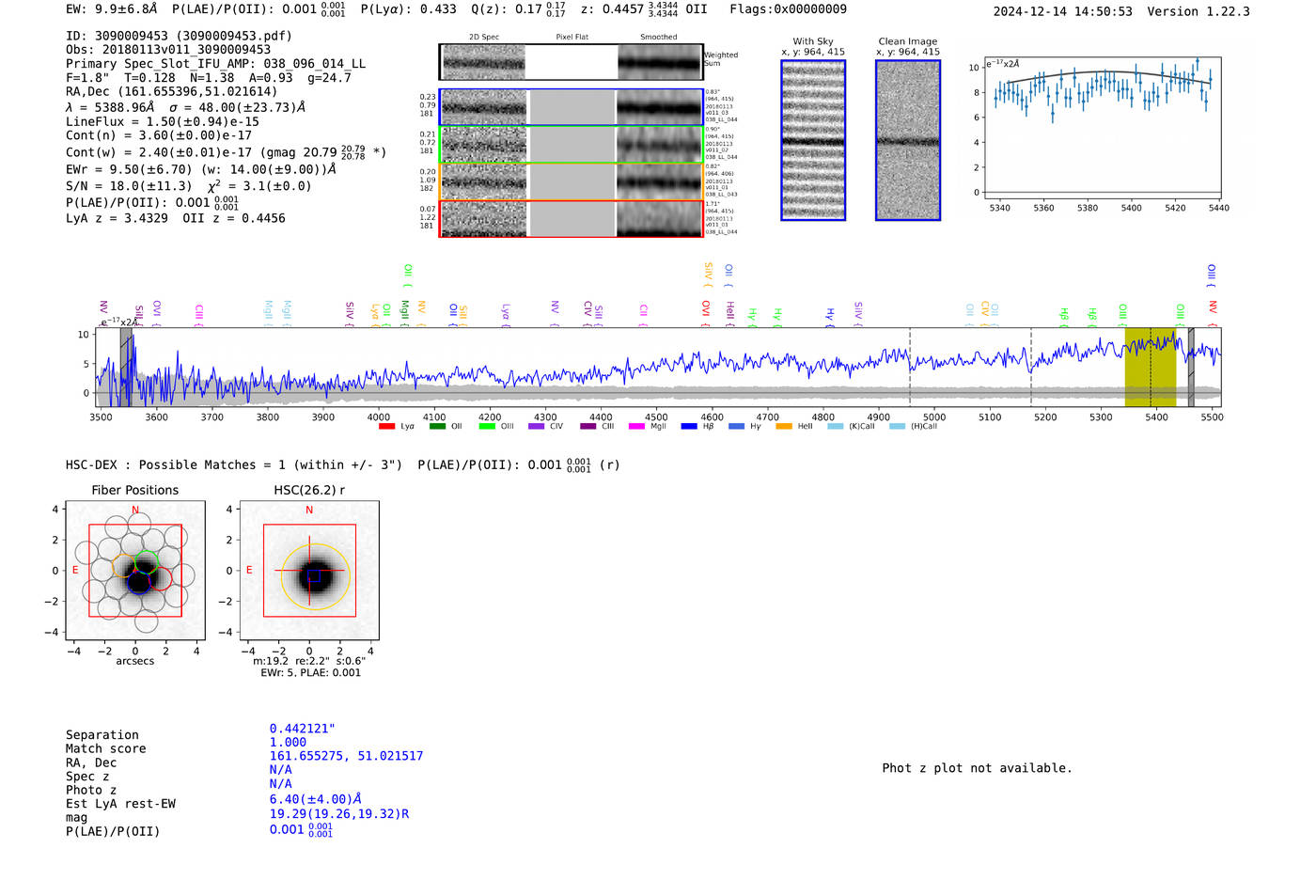This screenshot has width=1316, height=896.
Task: Click the HSC(26.2) r image
Action: [x=309, y=571]
